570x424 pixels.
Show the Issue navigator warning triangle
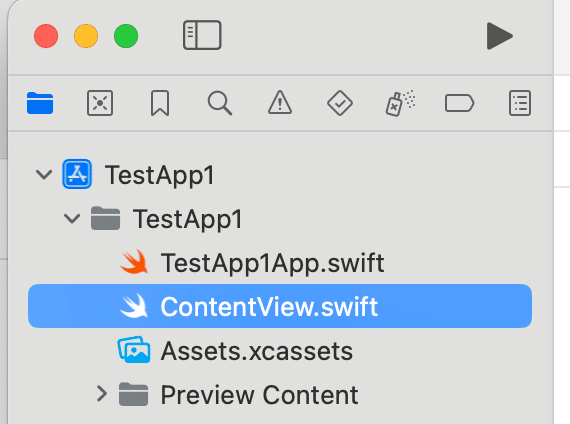pyautogui.click(x=280, y=103)
